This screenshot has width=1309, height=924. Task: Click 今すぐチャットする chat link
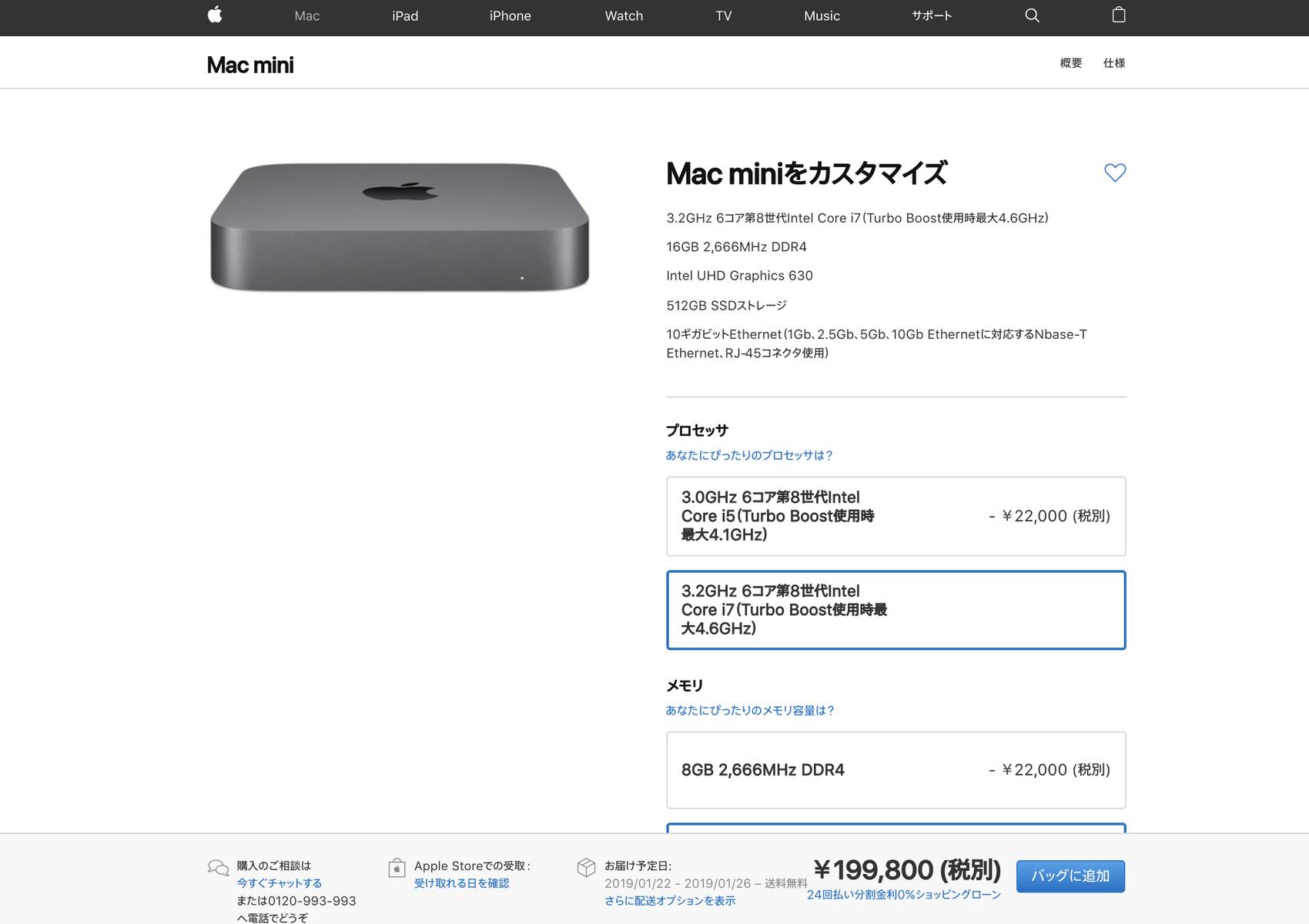[x=279, y=883]
